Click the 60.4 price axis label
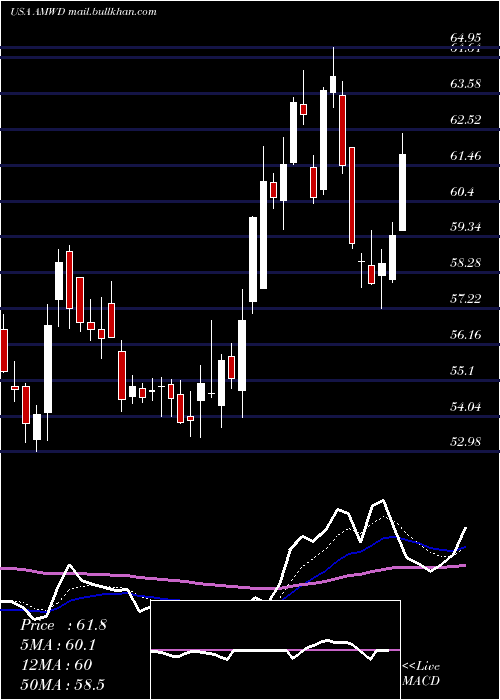 462,192
